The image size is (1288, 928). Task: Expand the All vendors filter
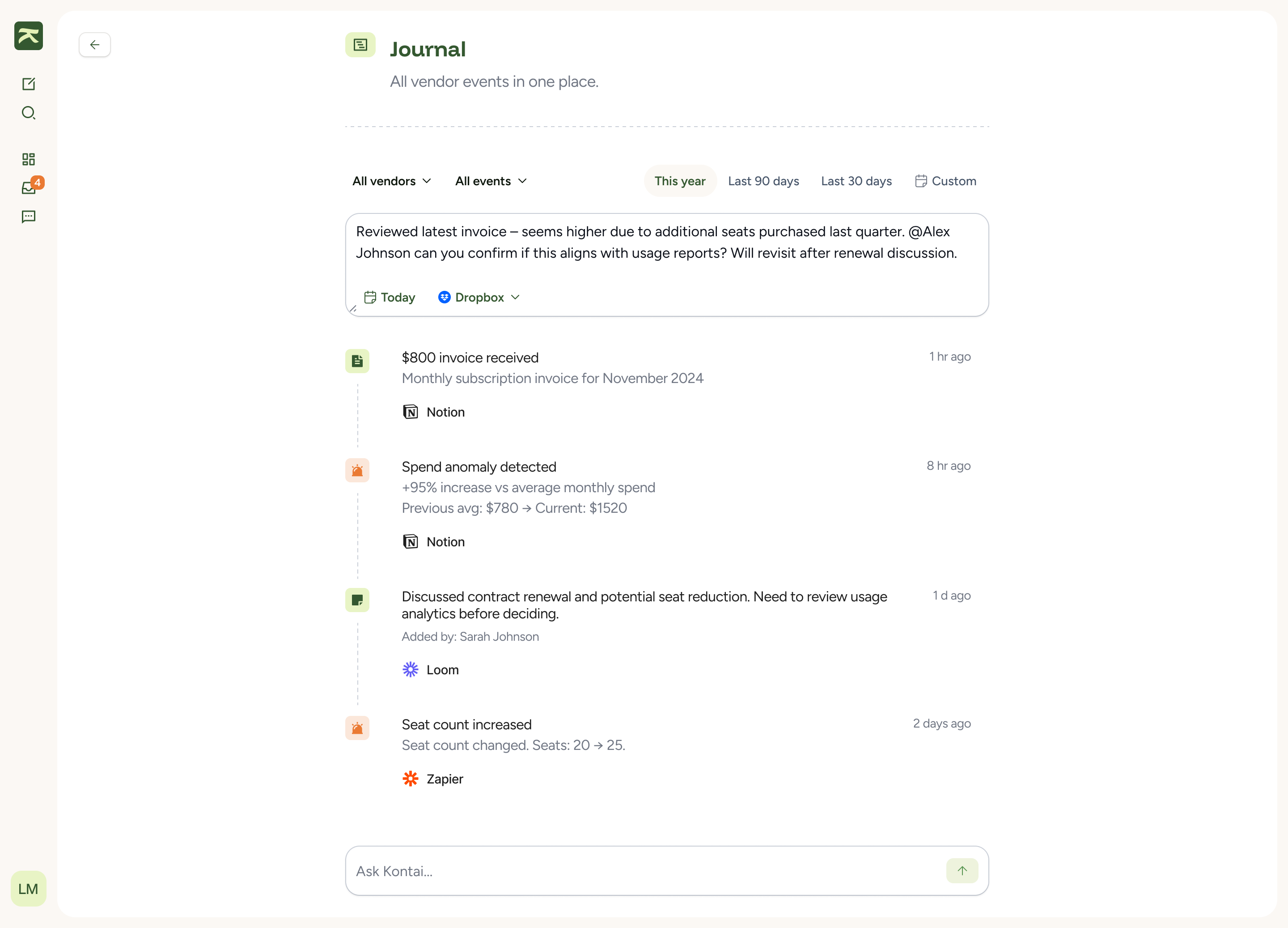click(x=392, y=181)
